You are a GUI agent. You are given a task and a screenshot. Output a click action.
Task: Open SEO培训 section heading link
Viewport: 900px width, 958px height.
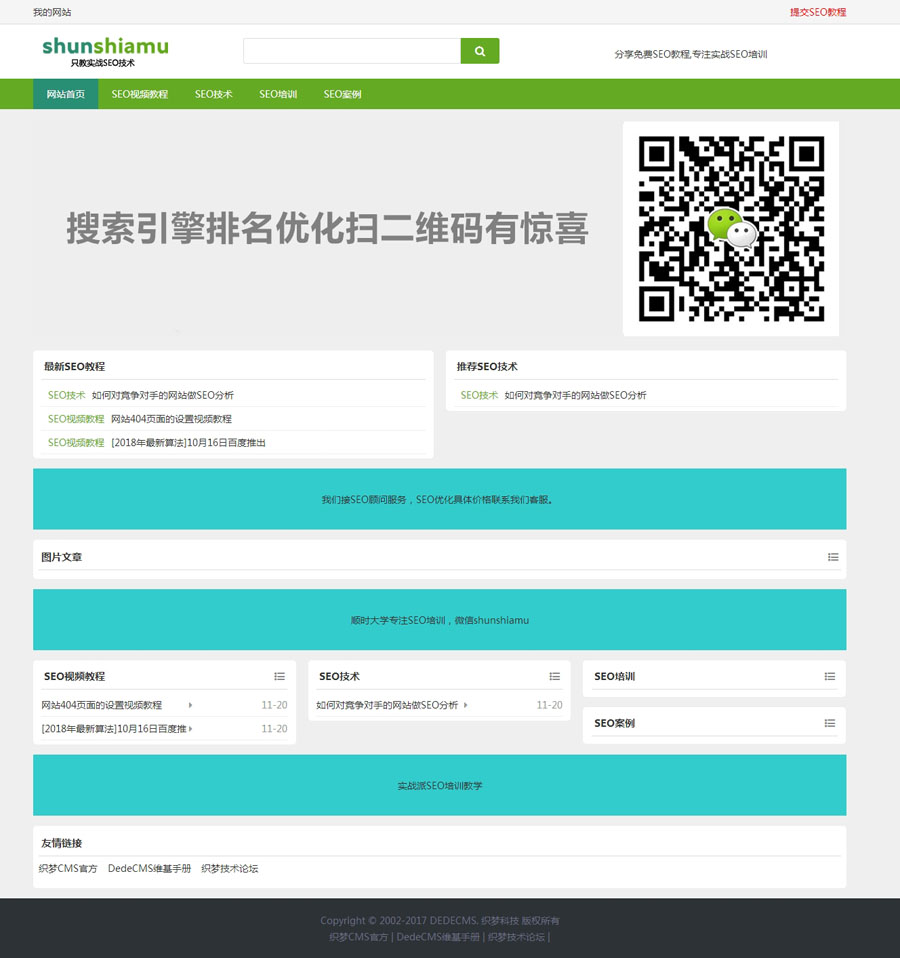point(614,676)
